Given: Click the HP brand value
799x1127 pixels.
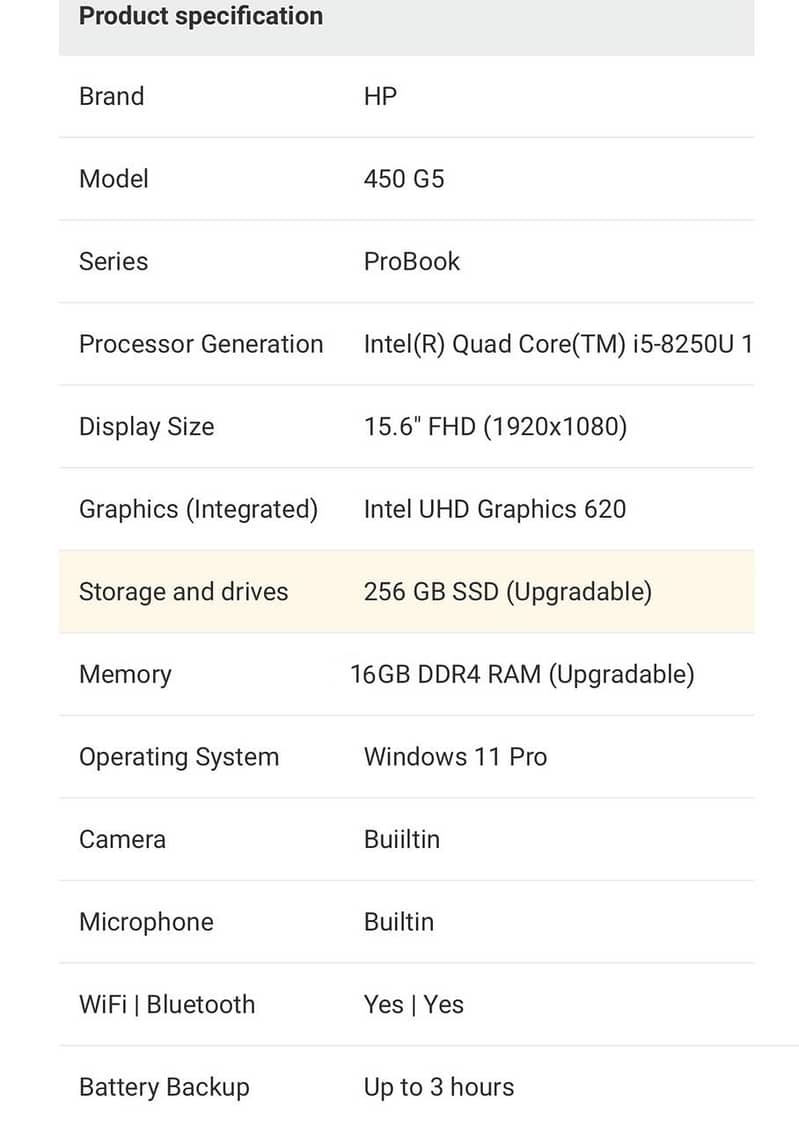Looking at the screenshot, I should click(380, 97).
